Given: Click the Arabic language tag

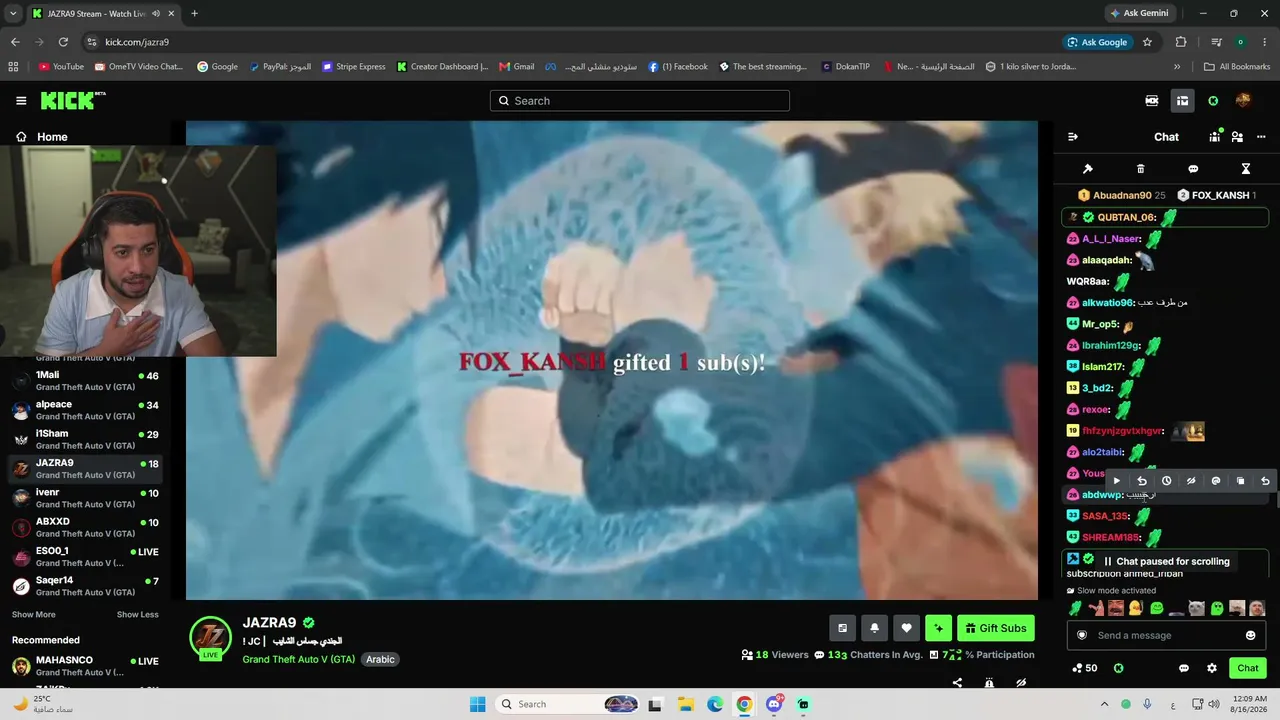Looking at the screenshot, I should coord(380,659).
